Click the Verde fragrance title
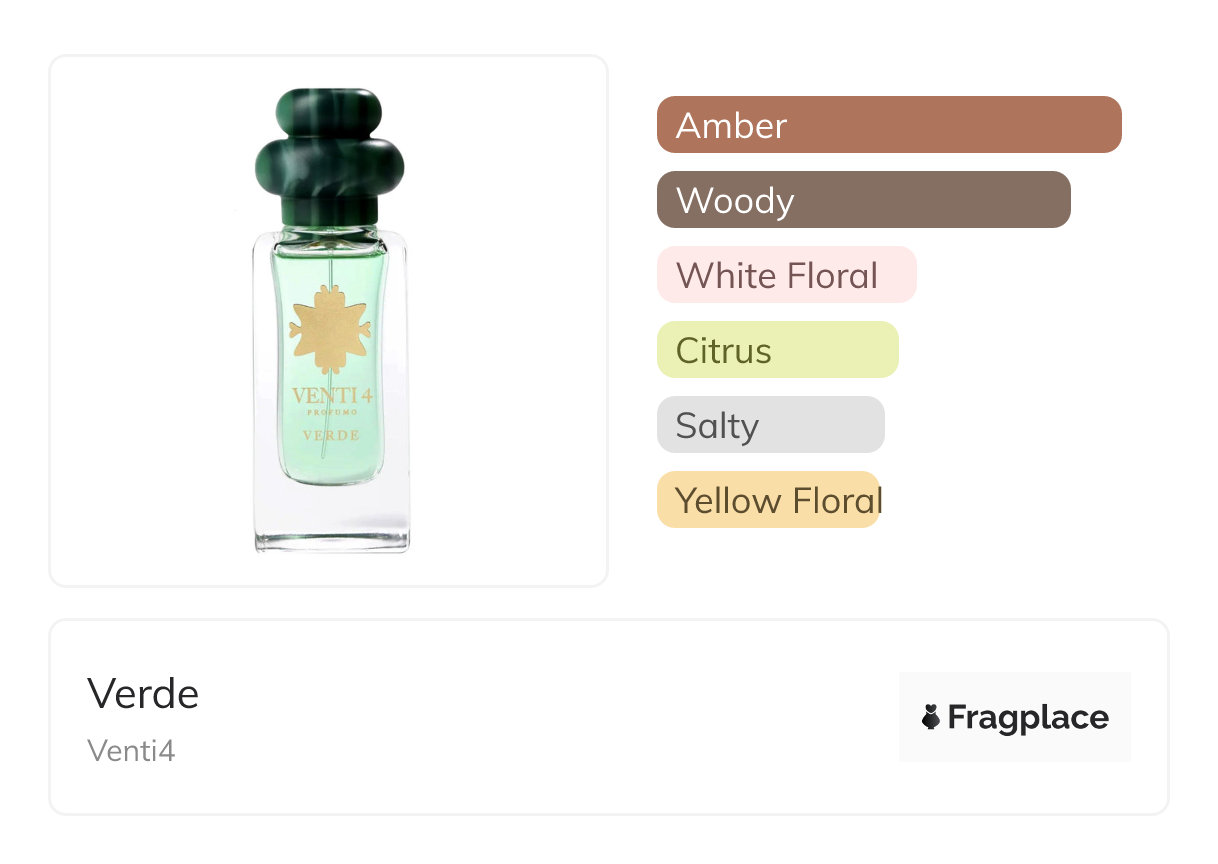The width and height of the screenshot is (1218, 864). tap(143, 693)
